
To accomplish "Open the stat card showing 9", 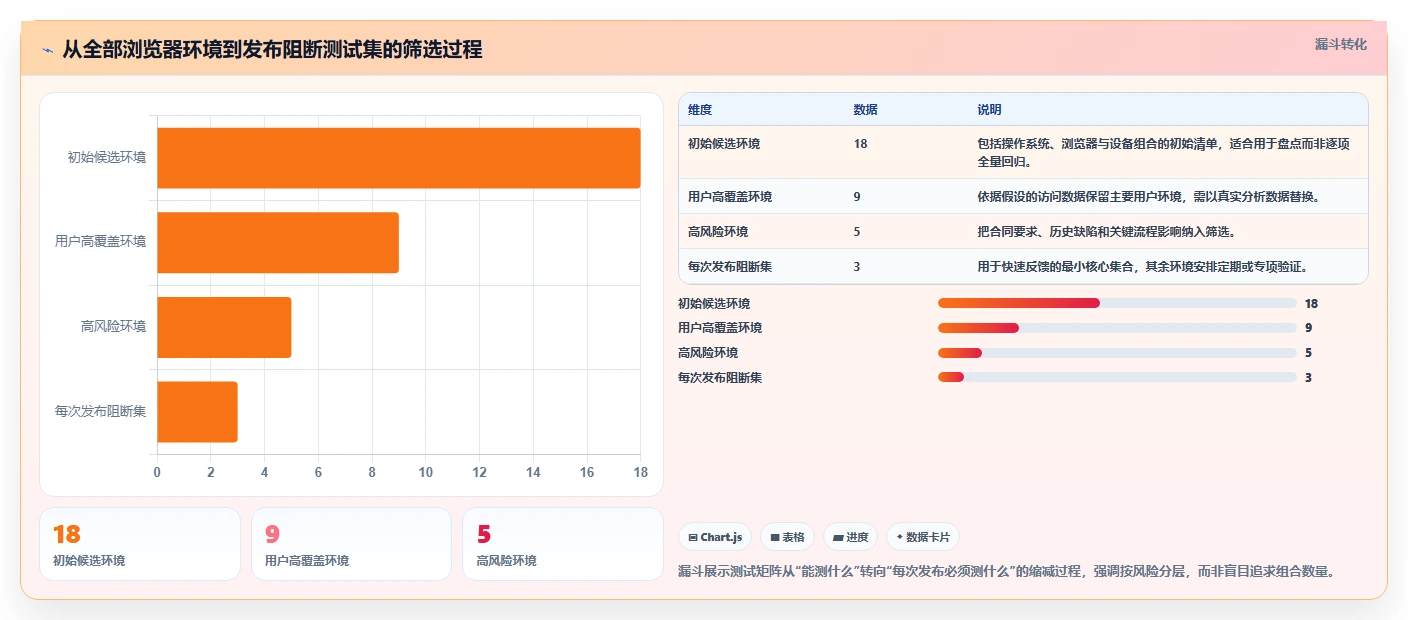I will tap(352, 544).
